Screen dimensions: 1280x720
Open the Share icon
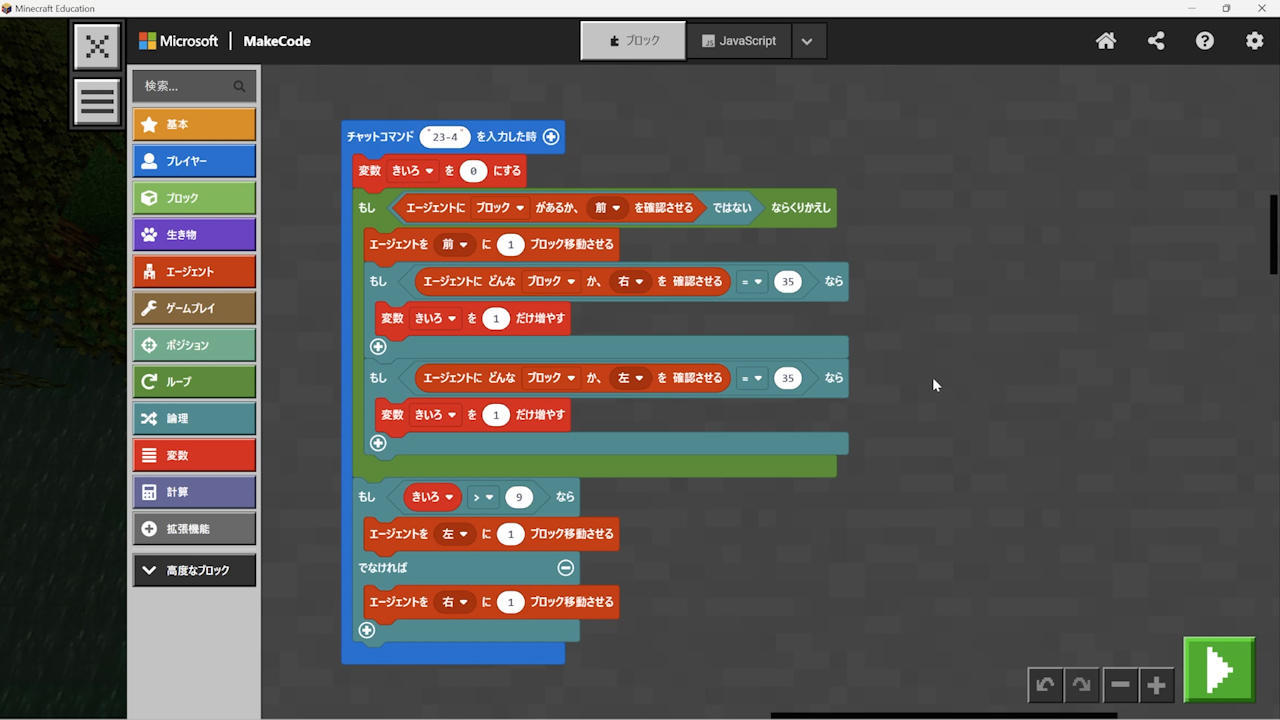pos(1156,41)
